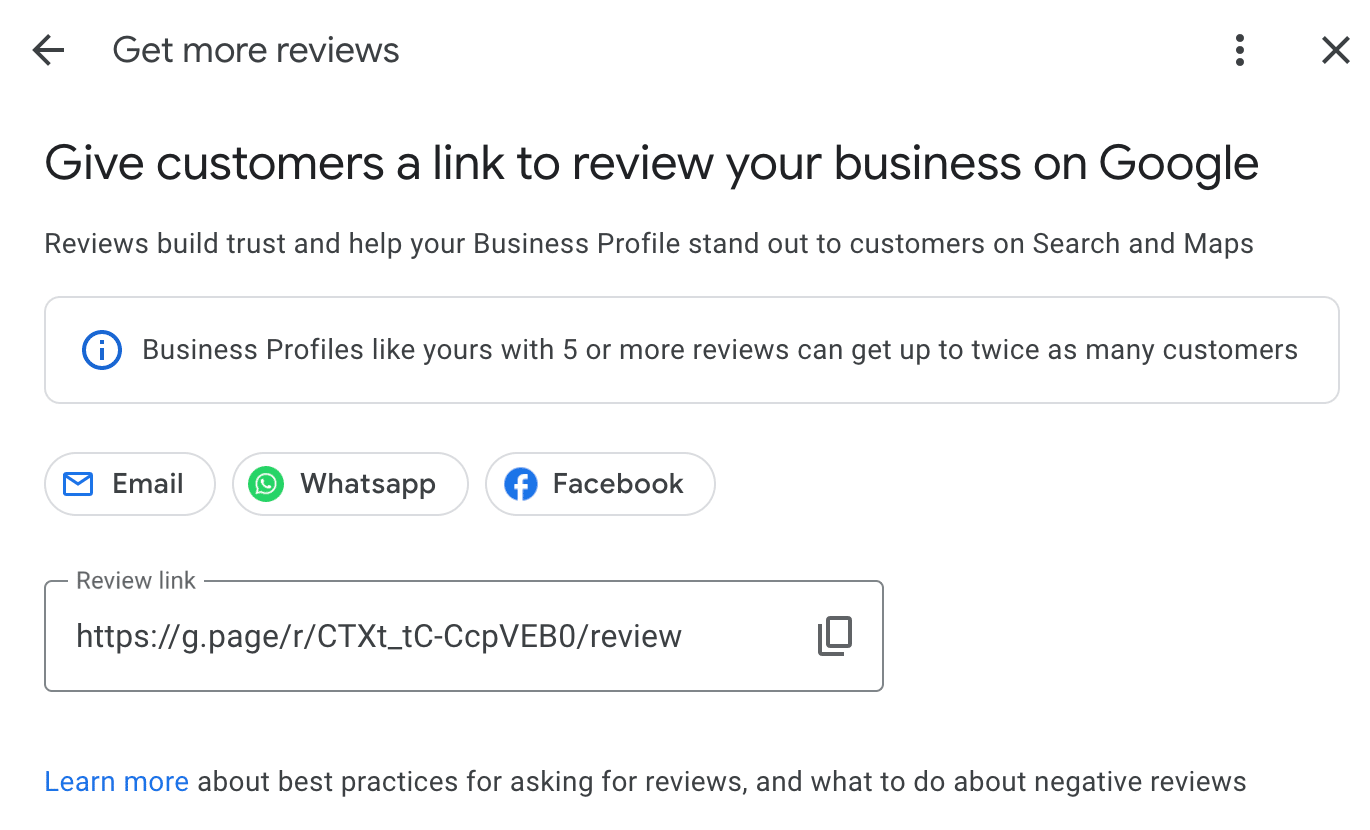Viewport: 1370px width, 830px height.
Task: Share review link via Email button
Action: click(130, 484)
